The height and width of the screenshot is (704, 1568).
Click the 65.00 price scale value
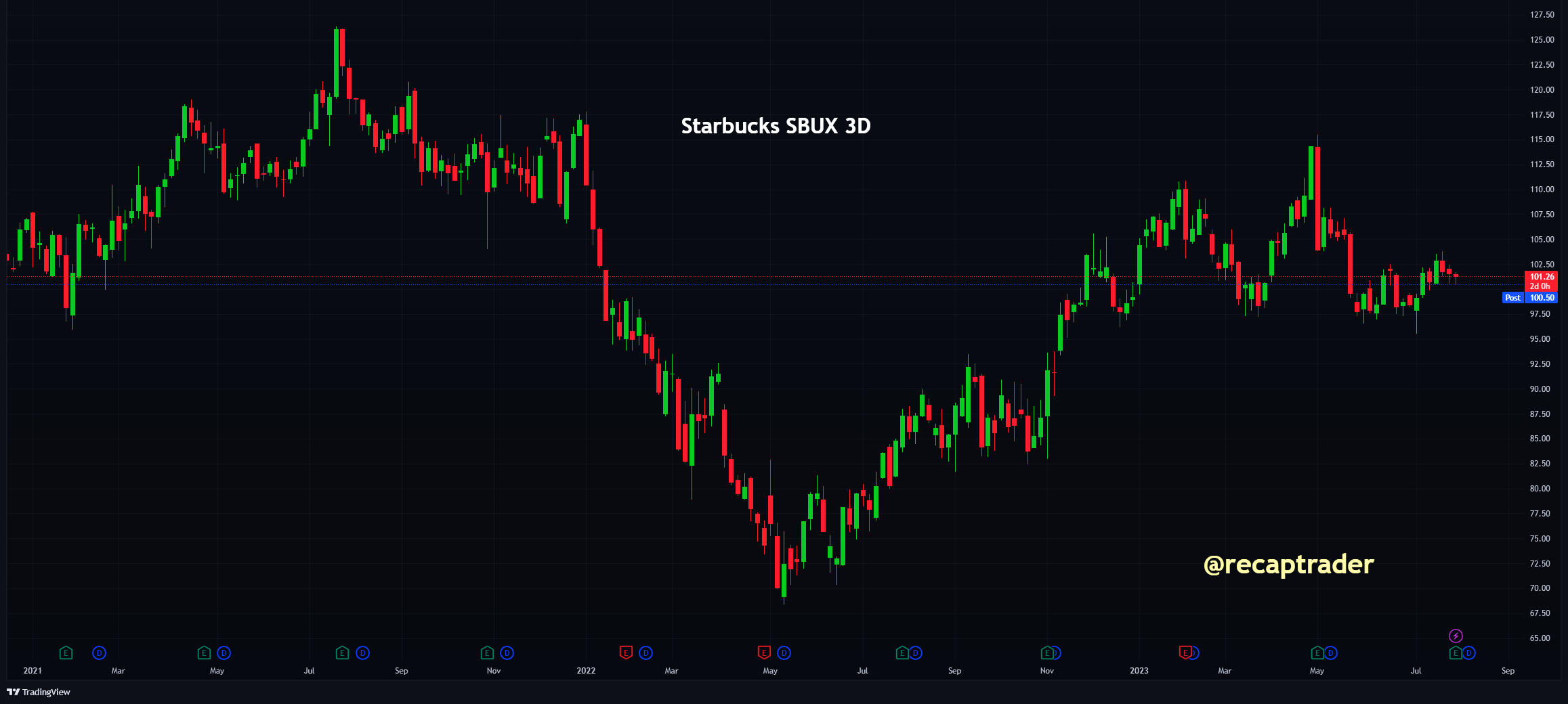(1540, 638)
